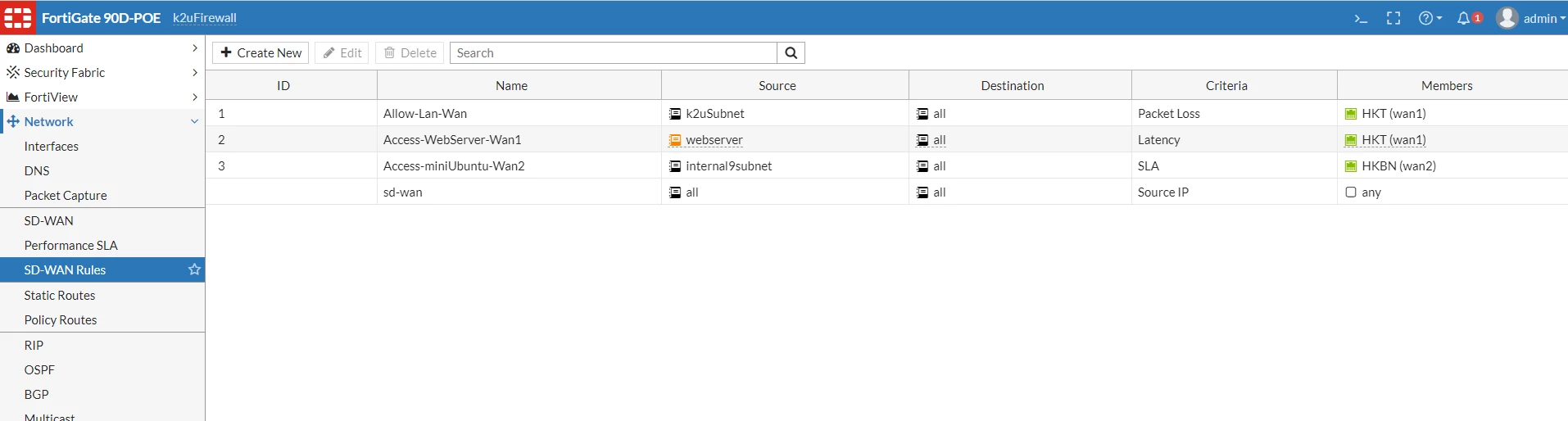Click Access-WebServer-Wan1 destination all icon
This screenshot has width=1568, height=421.
click(x=922, y=140)
